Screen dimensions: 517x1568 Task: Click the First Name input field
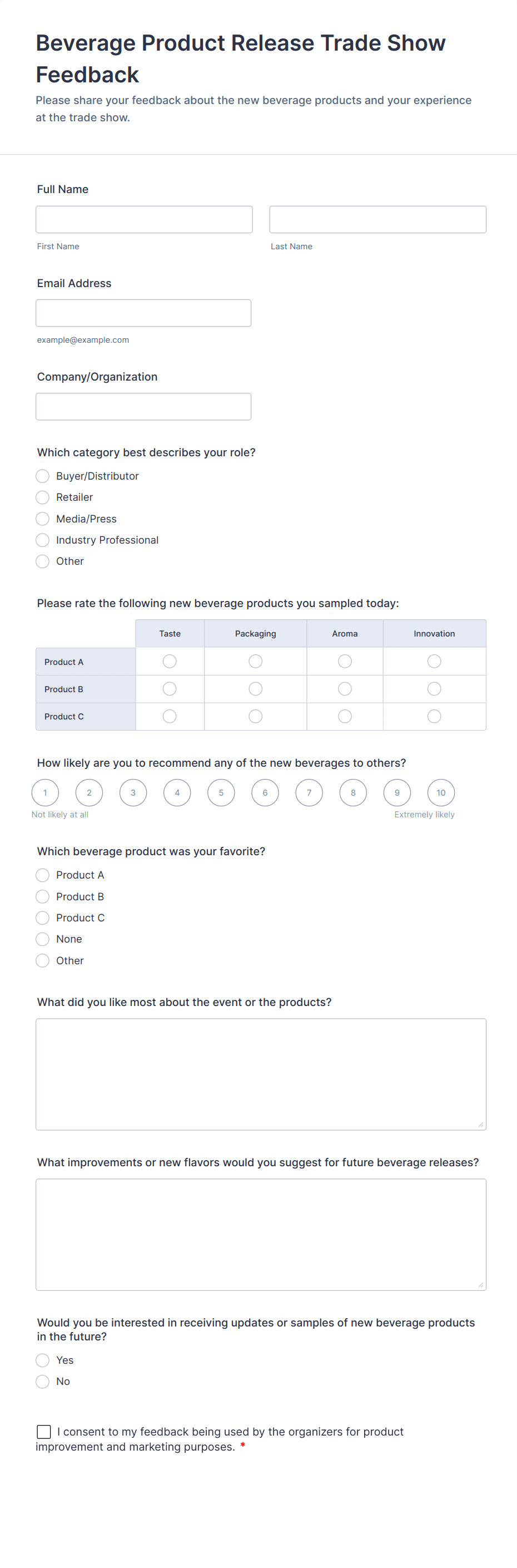(143, 219)
